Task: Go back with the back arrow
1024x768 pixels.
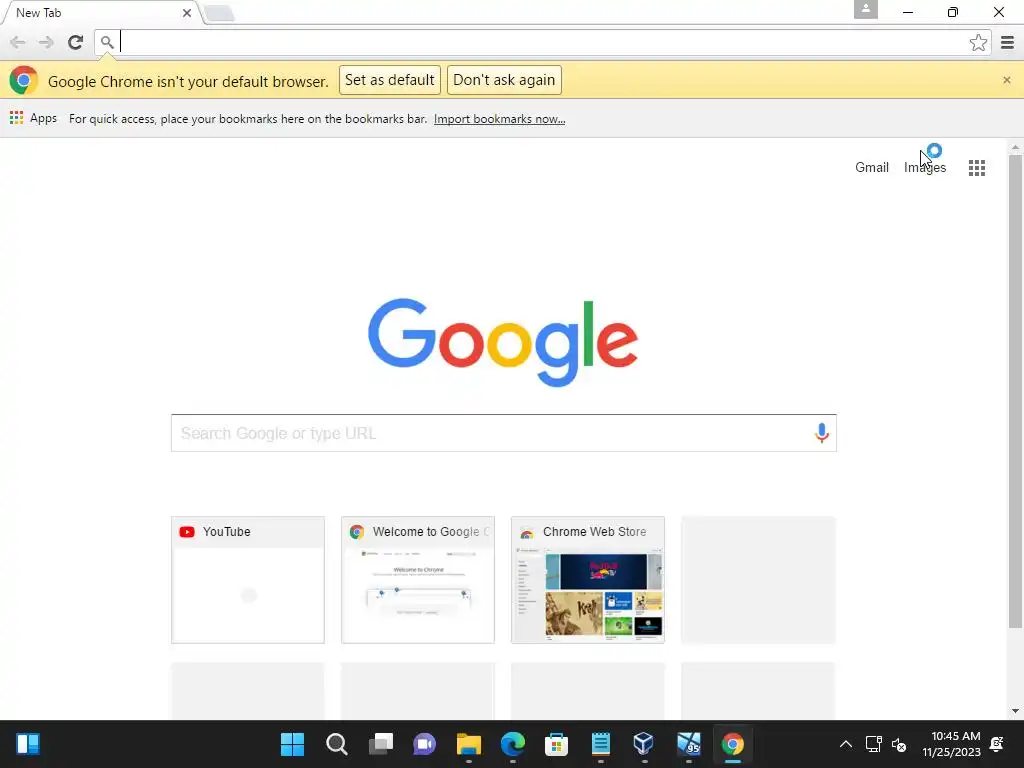Action: coord(18,42)
